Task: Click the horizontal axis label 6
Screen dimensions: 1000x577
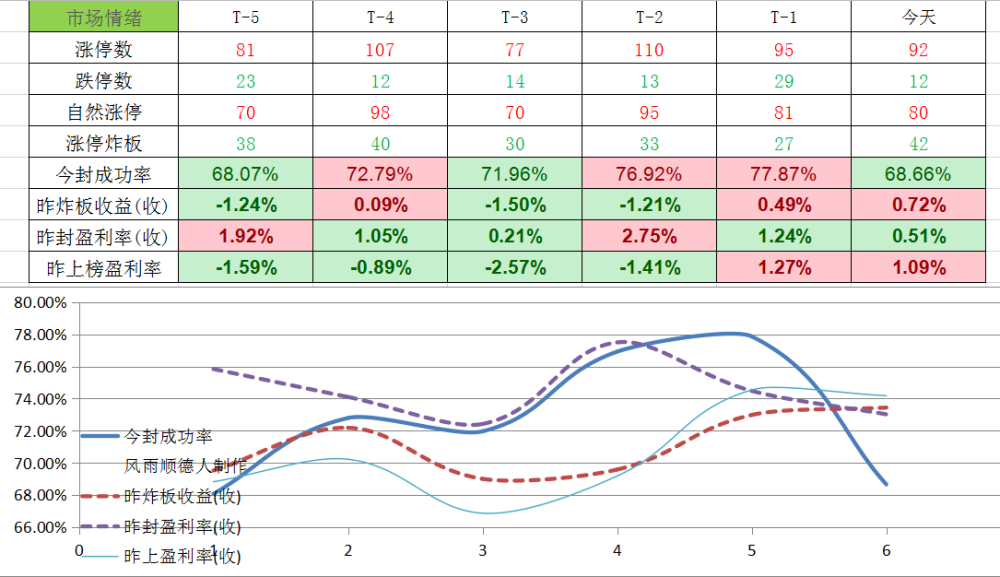Action: pos(886,550)
